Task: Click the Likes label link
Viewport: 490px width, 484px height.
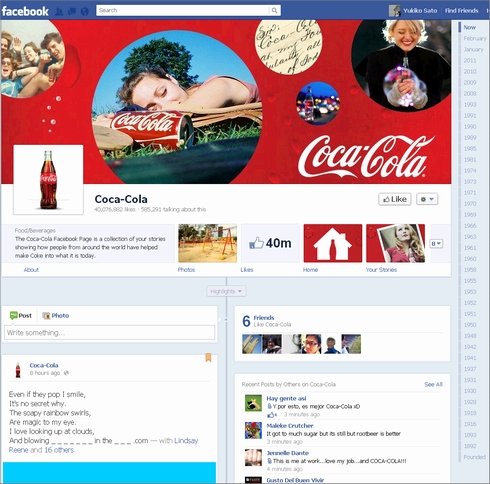Action: (247, 270)
